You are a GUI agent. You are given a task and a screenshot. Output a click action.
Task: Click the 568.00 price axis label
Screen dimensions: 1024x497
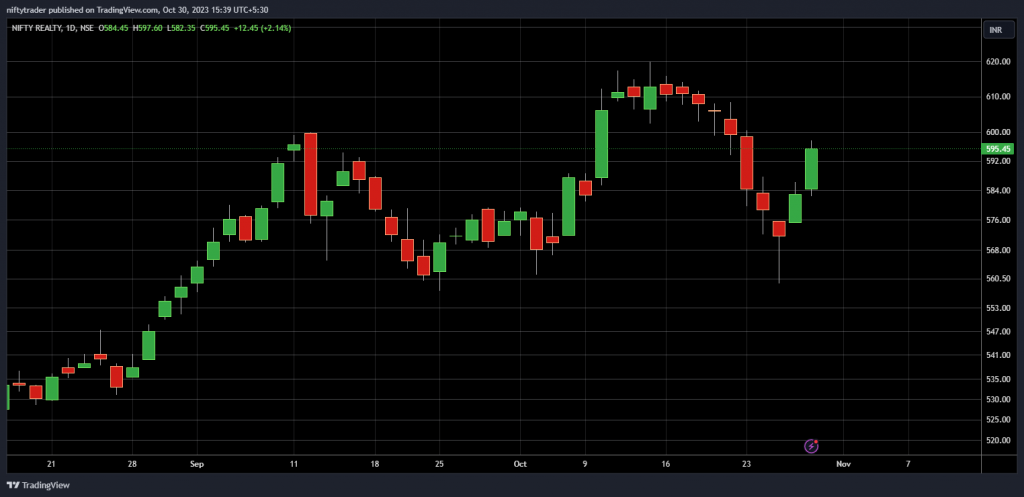[x=1000, y=249]
